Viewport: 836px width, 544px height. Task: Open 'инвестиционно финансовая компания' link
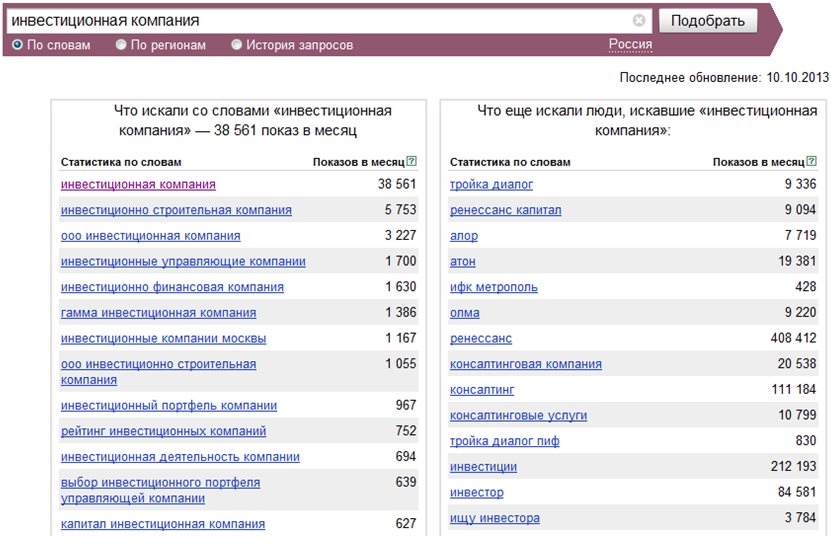coord(172,287)
